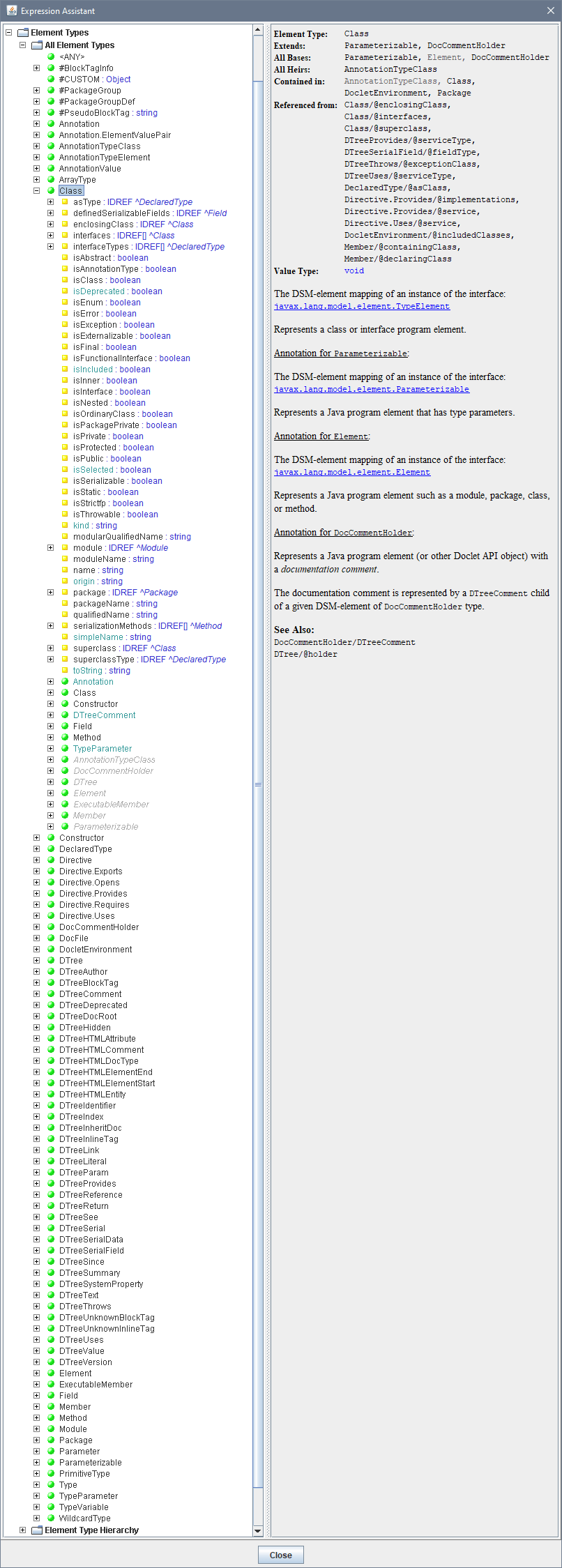The height and width of the screenshot is (1568, 562).
Task: Expand the Directive.Requires node
Action: tap(36, 905)
